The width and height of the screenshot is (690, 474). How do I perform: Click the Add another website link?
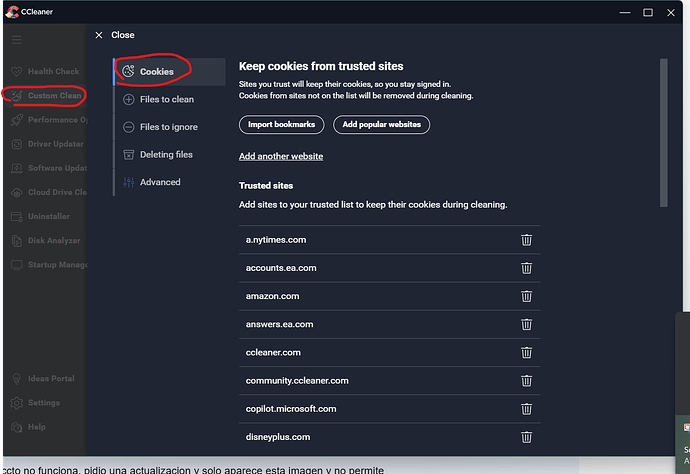pyautogui.click(x=281, y=156)
